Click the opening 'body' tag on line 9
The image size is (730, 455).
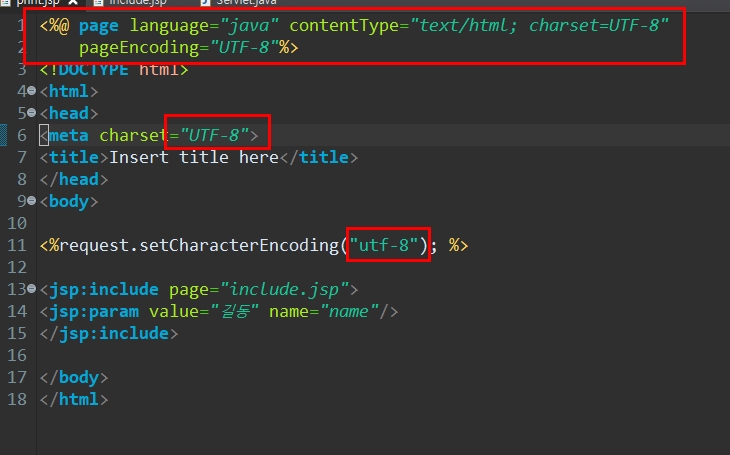(x=68, y=201)
